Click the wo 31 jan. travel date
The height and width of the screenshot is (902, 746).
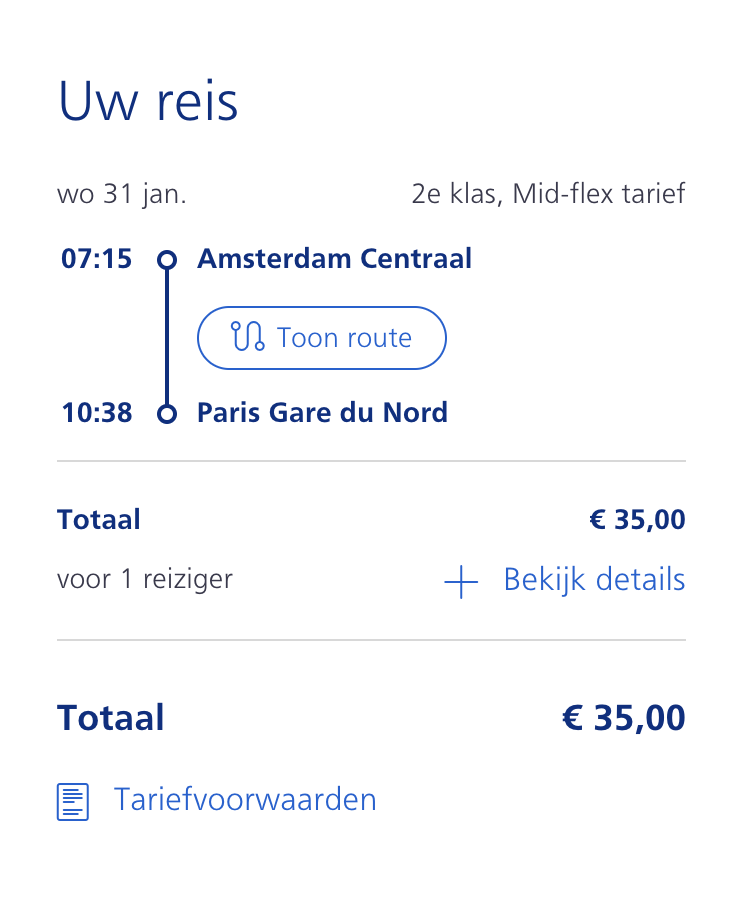(x=122, y=194)
